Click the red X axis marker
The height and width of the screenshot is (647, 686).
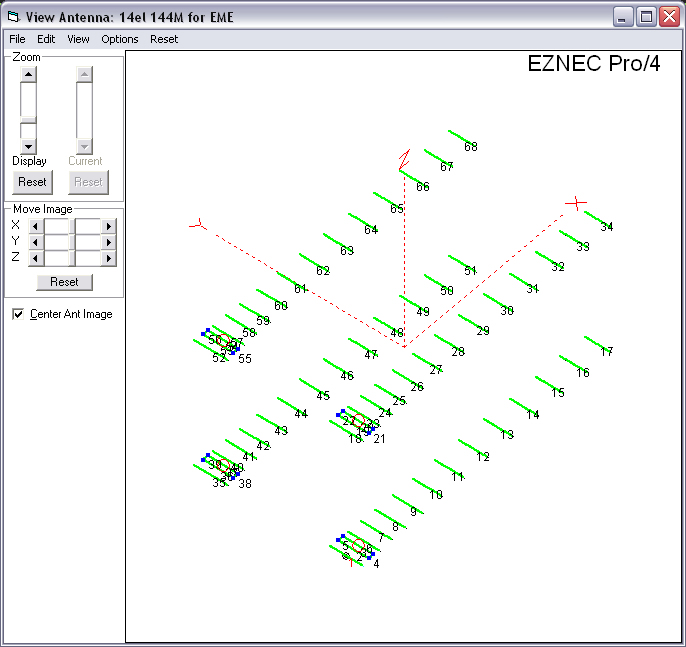click(x=576, y=203)
